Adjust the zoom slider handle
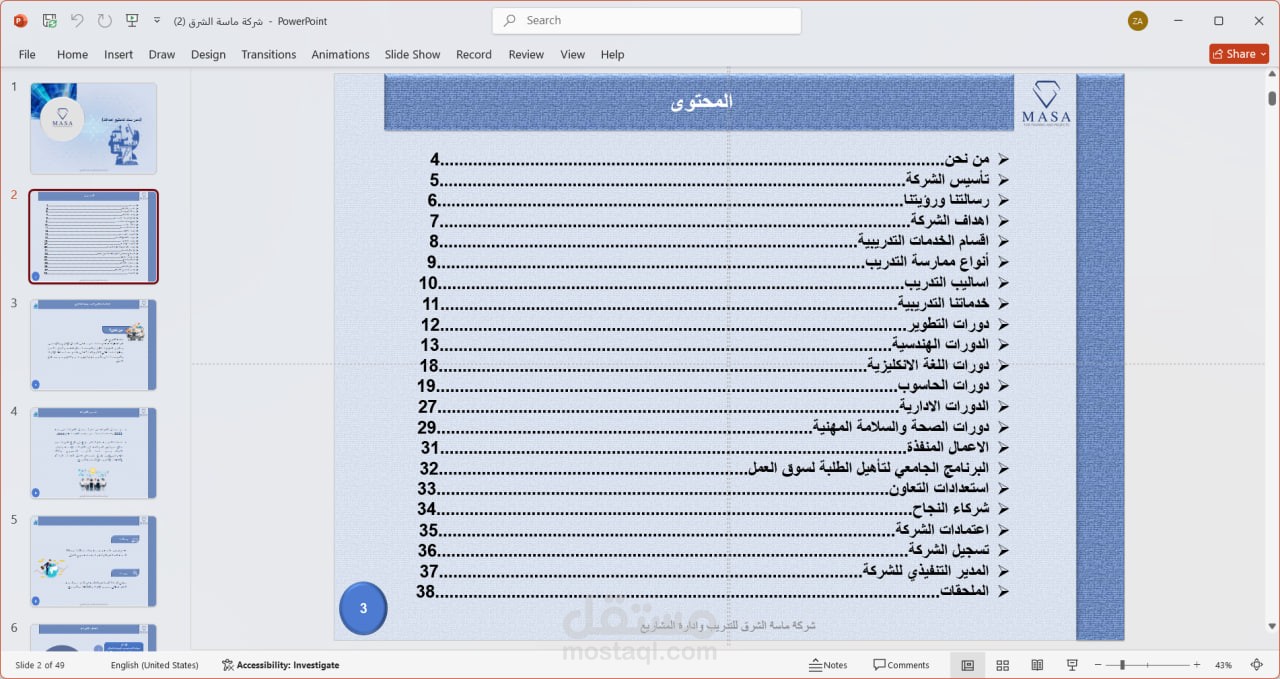The image size is (1280, 679). coord(1122,665)
